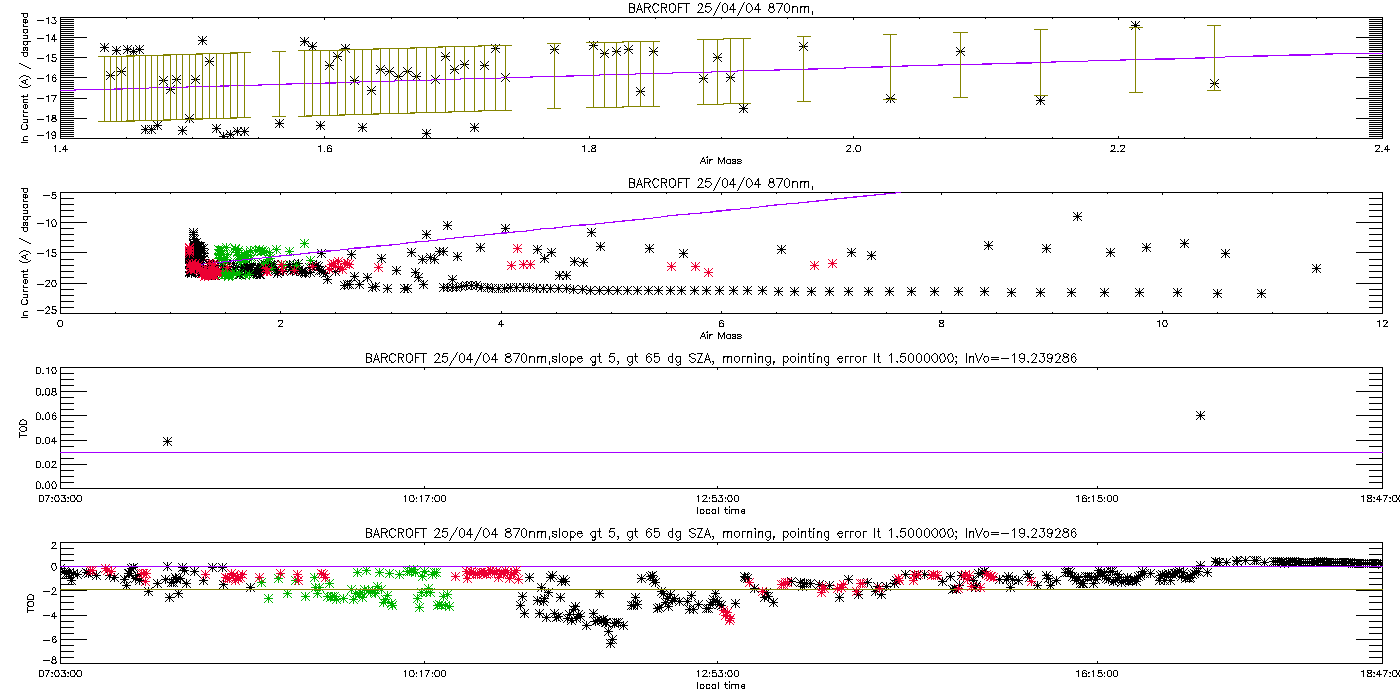
Task: Select the rightmost data point in the second plot
Action: [1317, 268]
